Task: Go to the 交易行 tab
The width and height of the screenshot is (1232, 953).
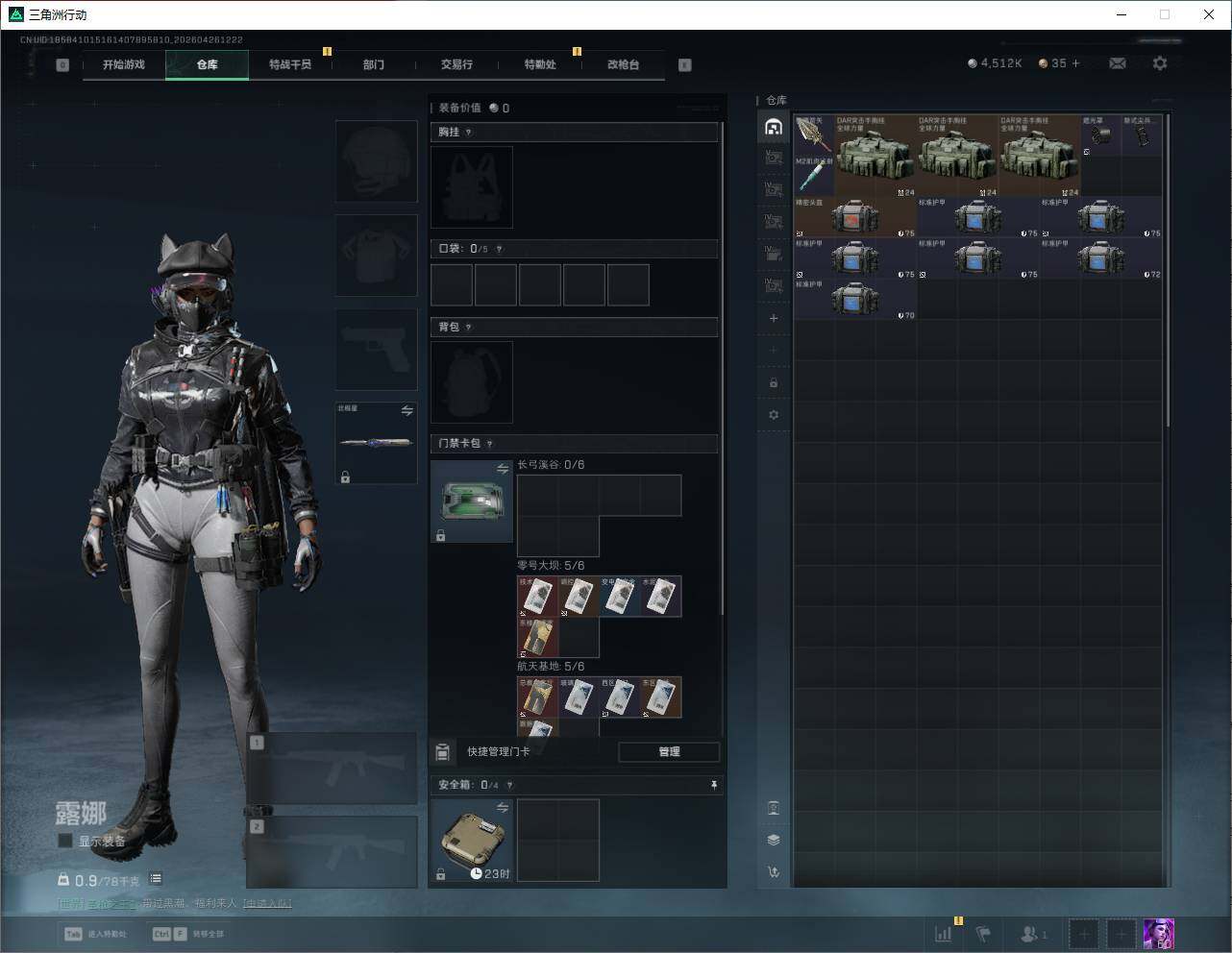Action: point(456,64)
